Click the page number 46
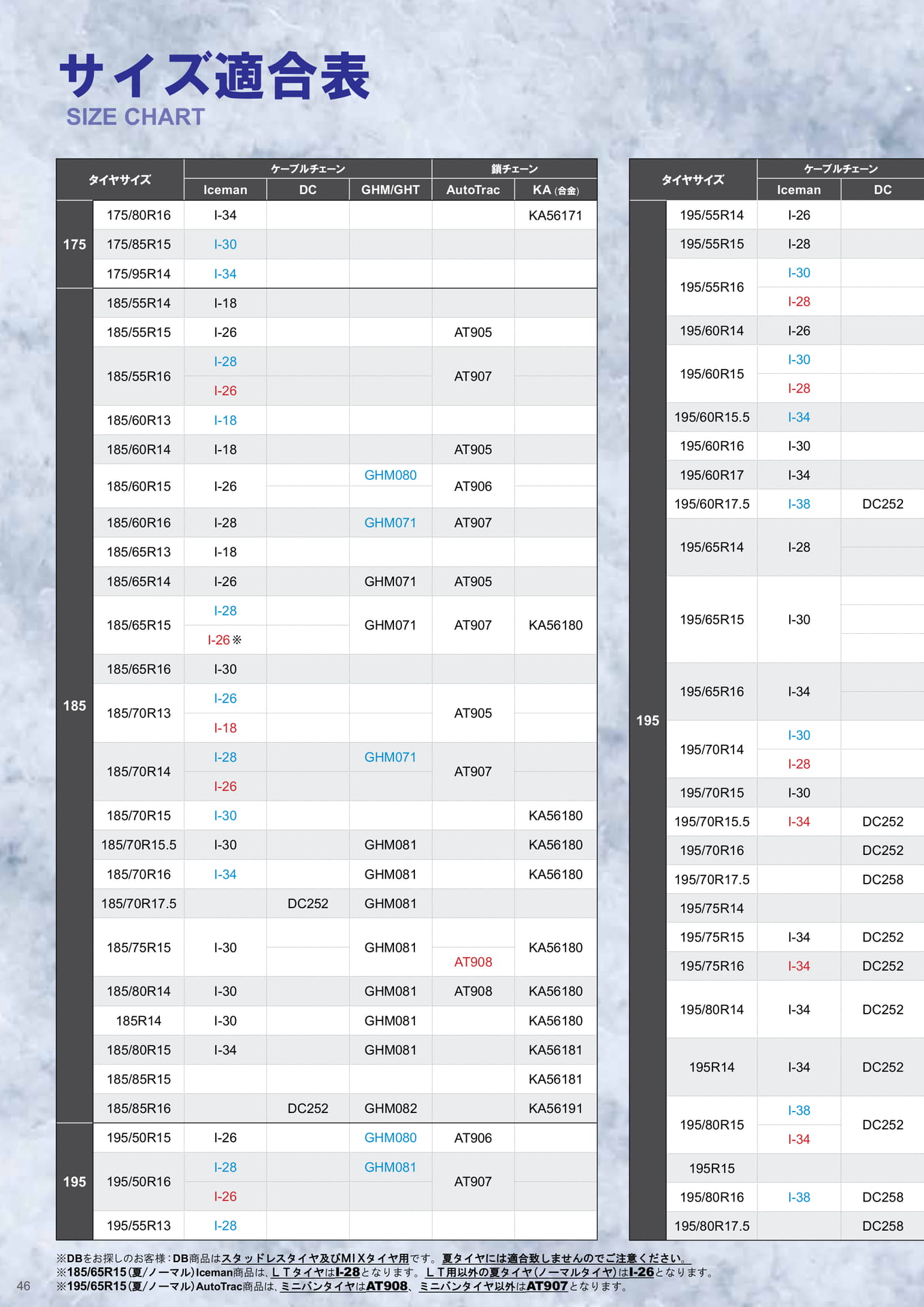Image resolution: width=924 pixels, height=1307 pixels. 24,1286
